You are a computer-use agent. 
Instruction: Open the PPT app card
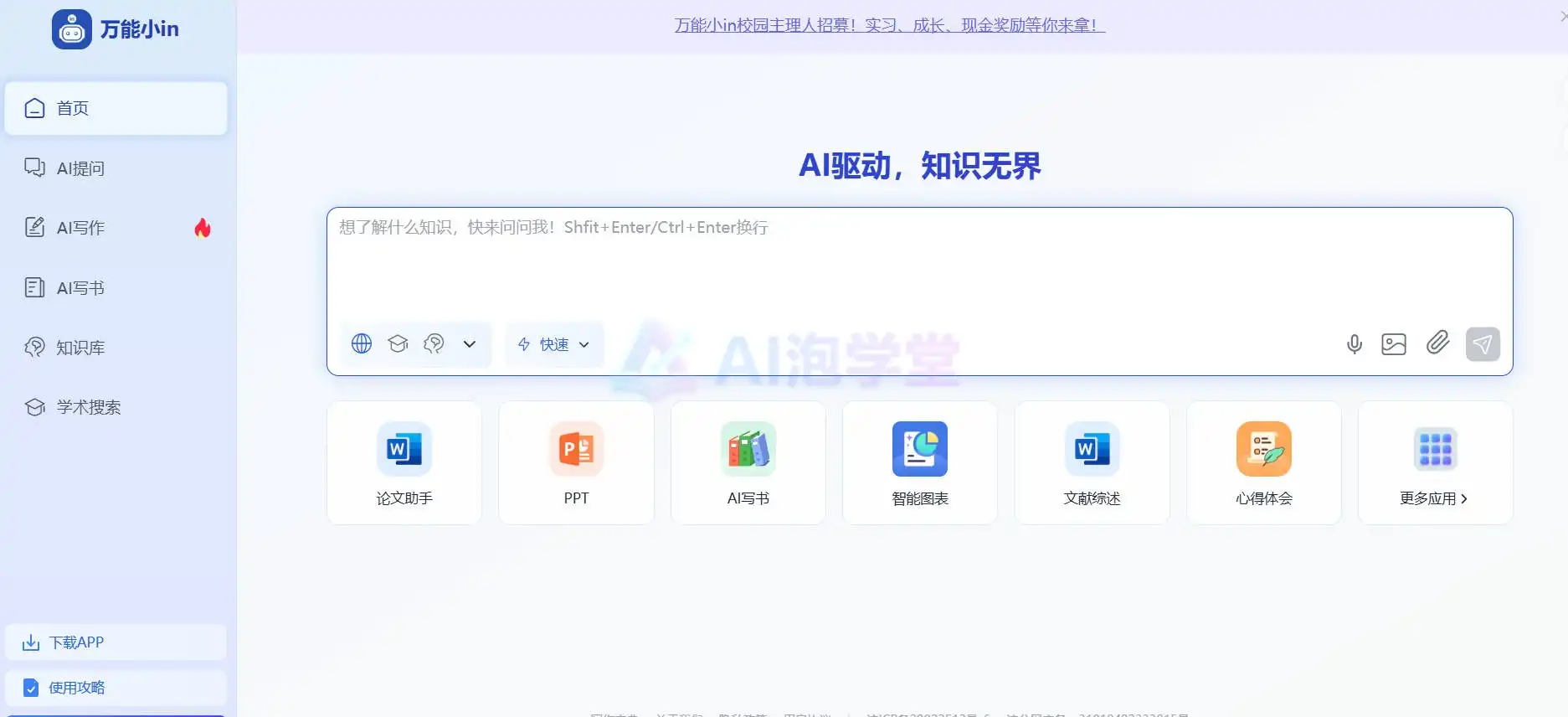(x=576, y=462)
